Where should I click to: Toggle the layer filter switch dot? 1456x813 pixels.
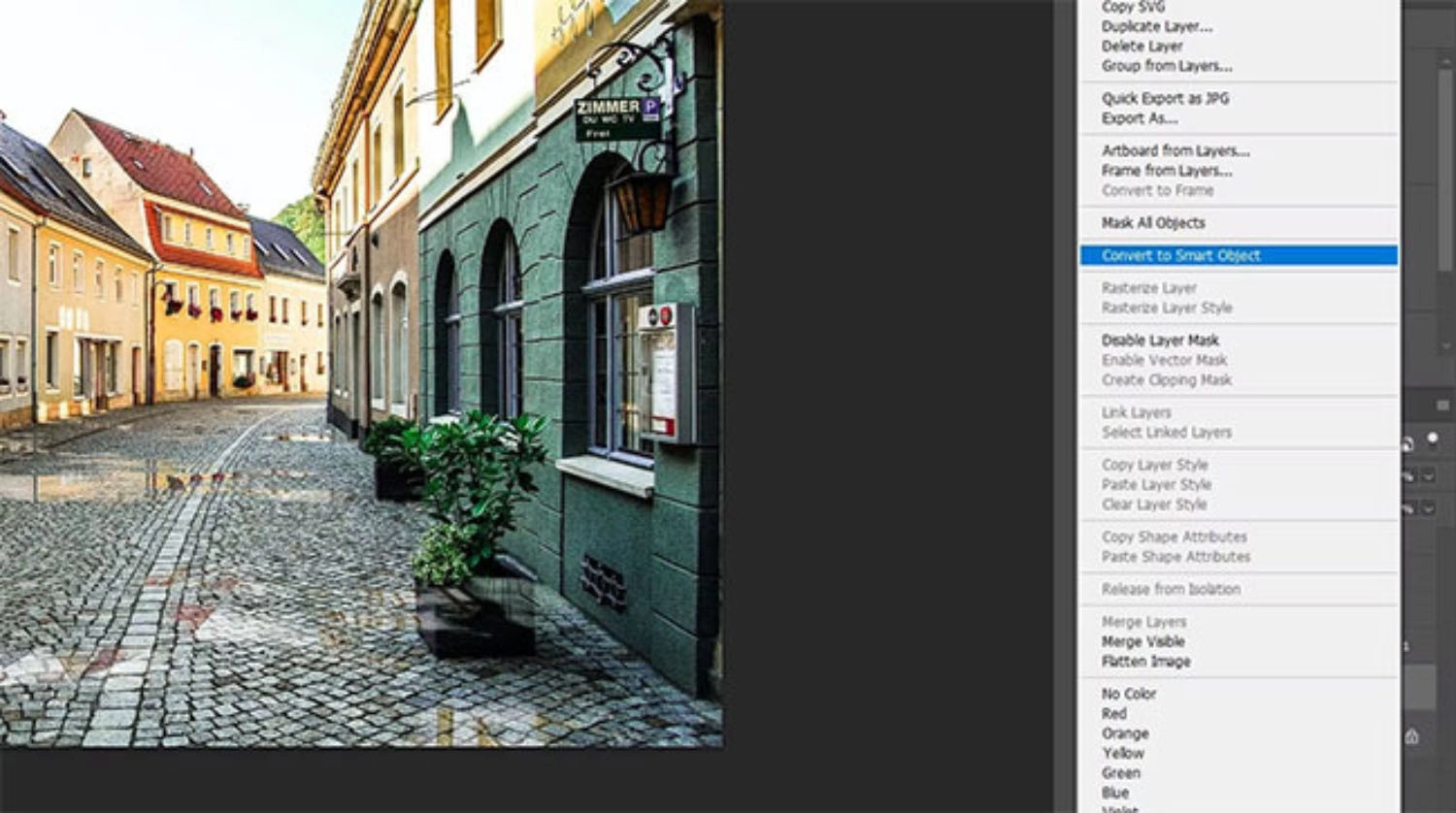[1433, 439]
